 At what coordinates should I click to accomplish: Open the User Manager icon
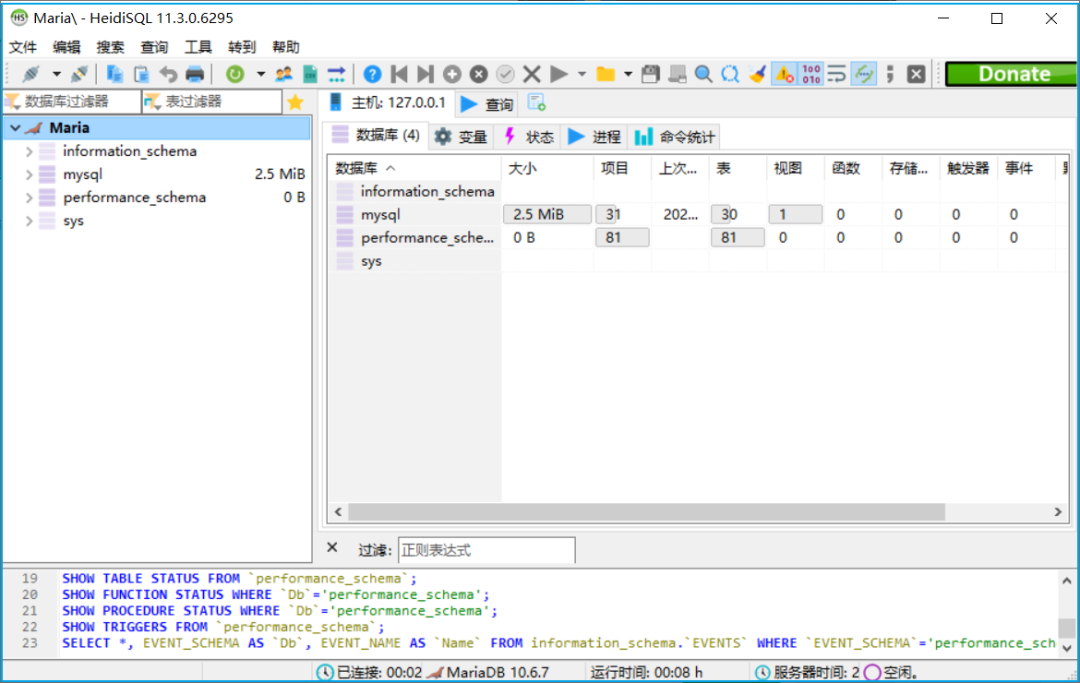pos(284,74)
